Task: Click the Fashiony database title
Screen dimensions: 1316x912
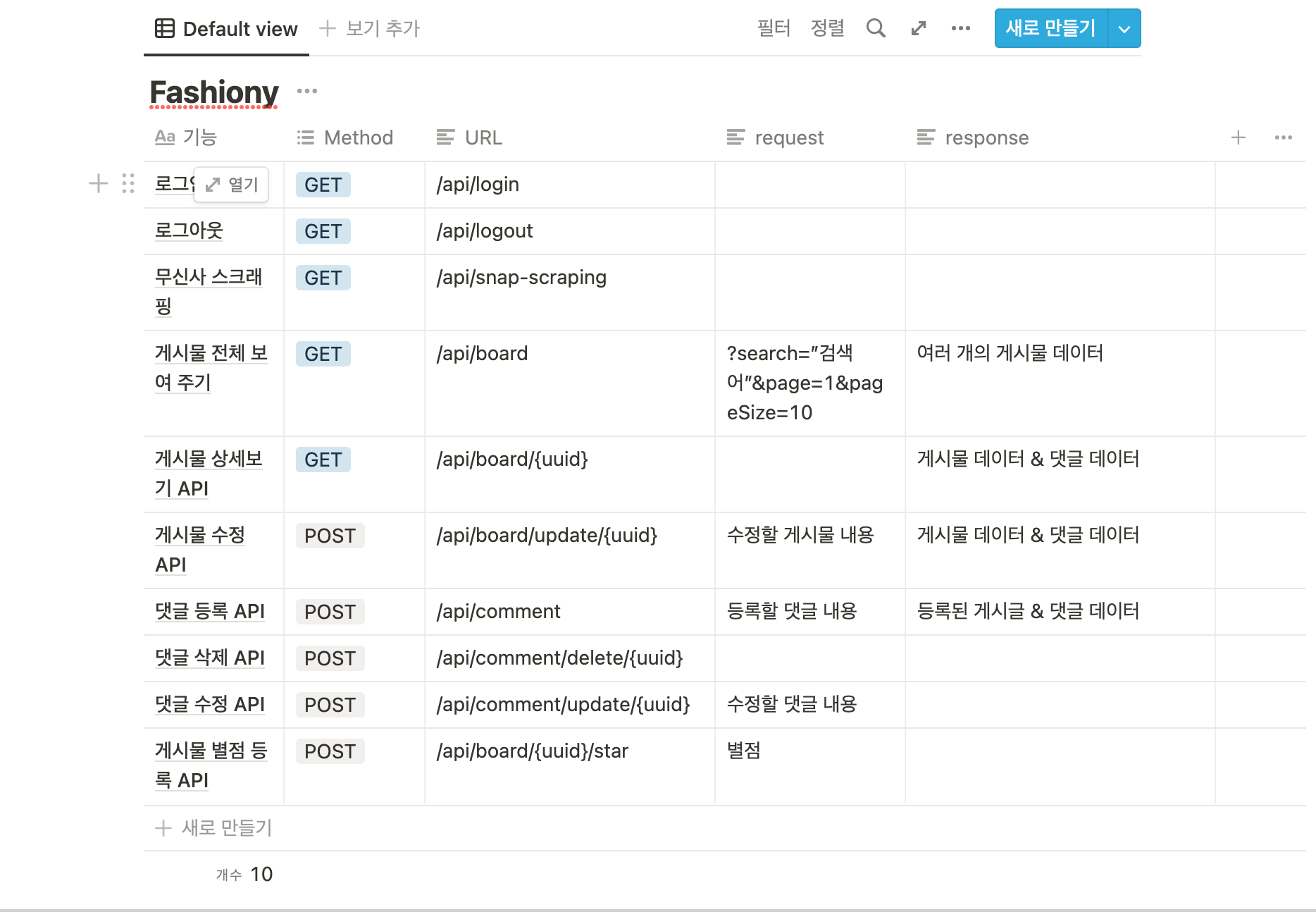Action: [x=214, y=92]
